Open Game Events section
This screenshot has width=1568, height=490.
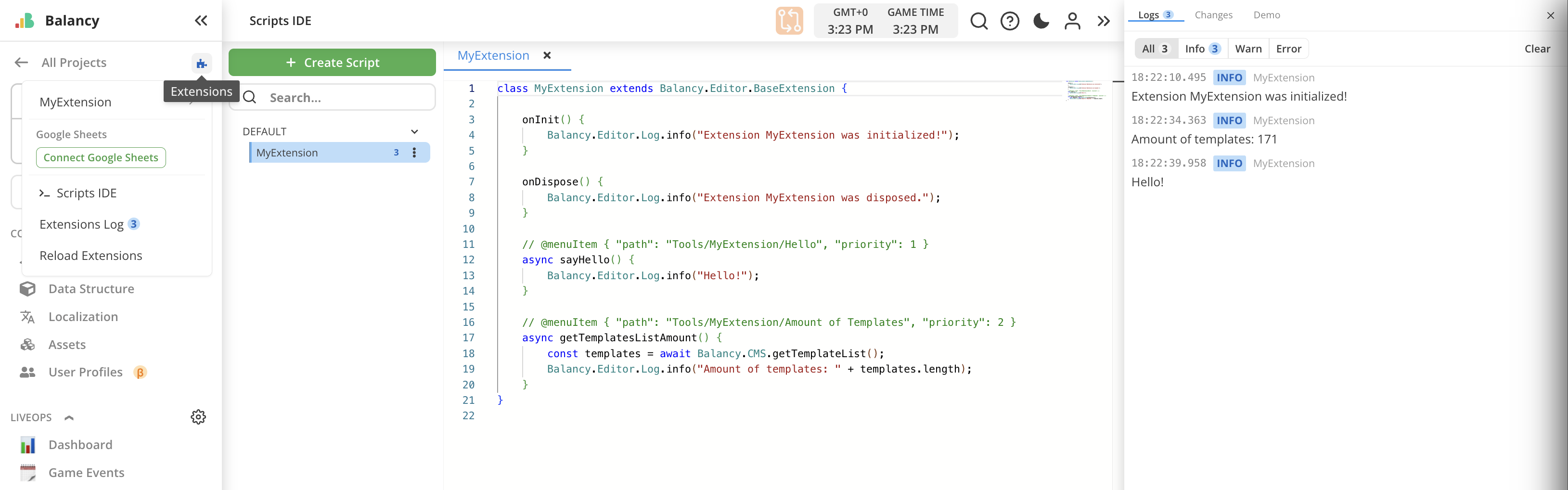tap(87, 472)
